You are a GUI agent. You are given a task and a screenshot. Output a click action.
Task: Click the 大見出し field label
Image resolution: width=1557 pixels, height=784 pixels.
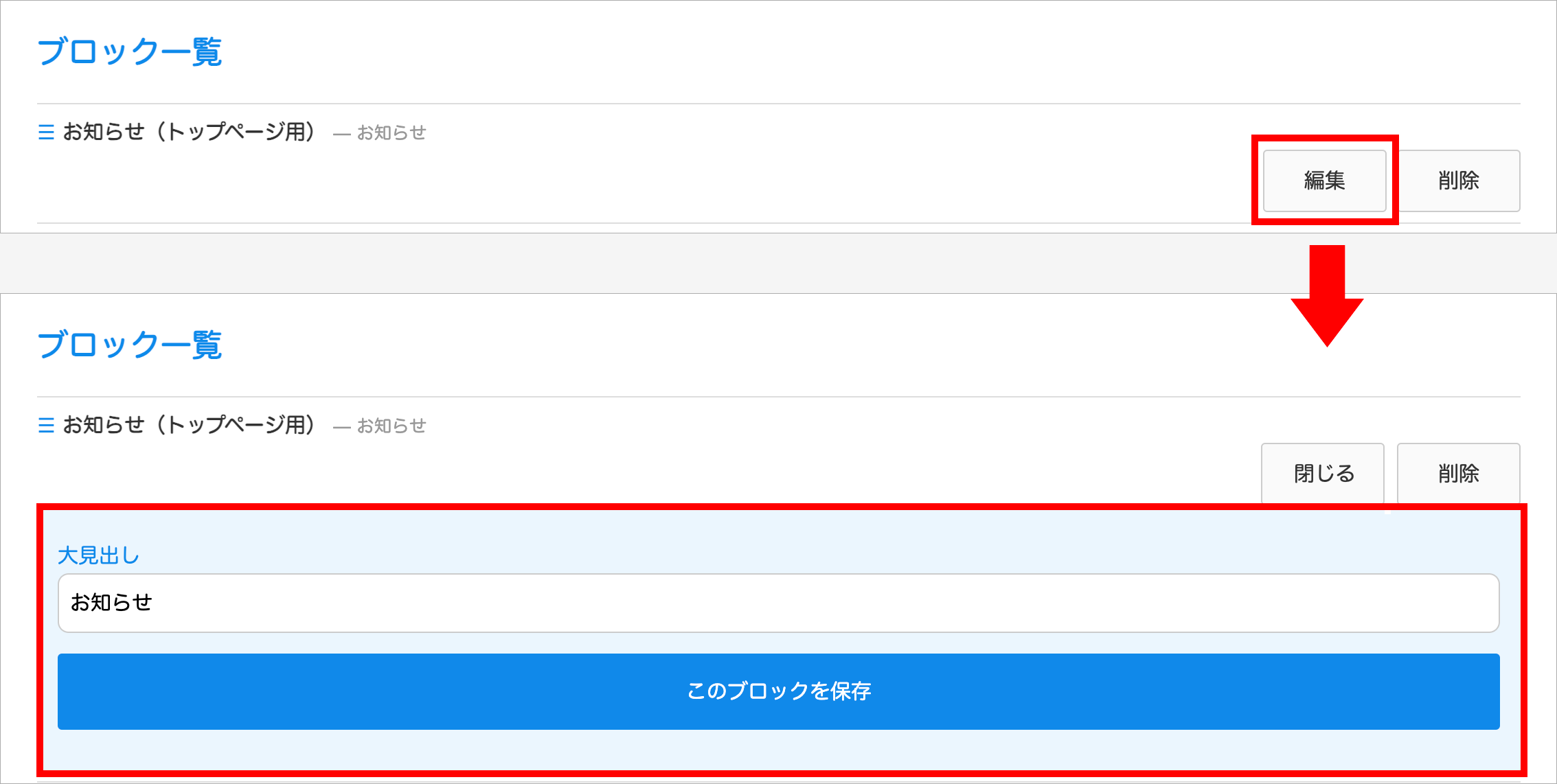coord(98,555)
